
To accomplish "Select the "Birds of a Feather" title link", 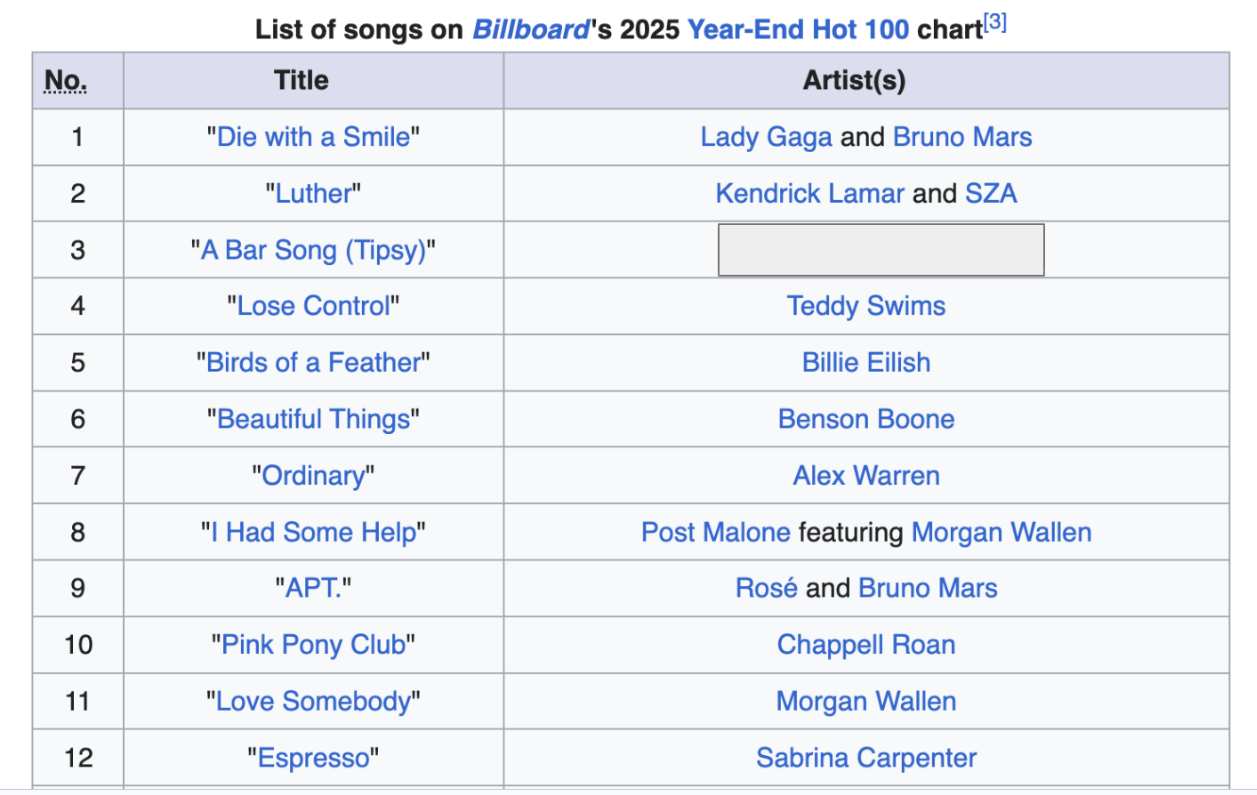I will [313, 362].
